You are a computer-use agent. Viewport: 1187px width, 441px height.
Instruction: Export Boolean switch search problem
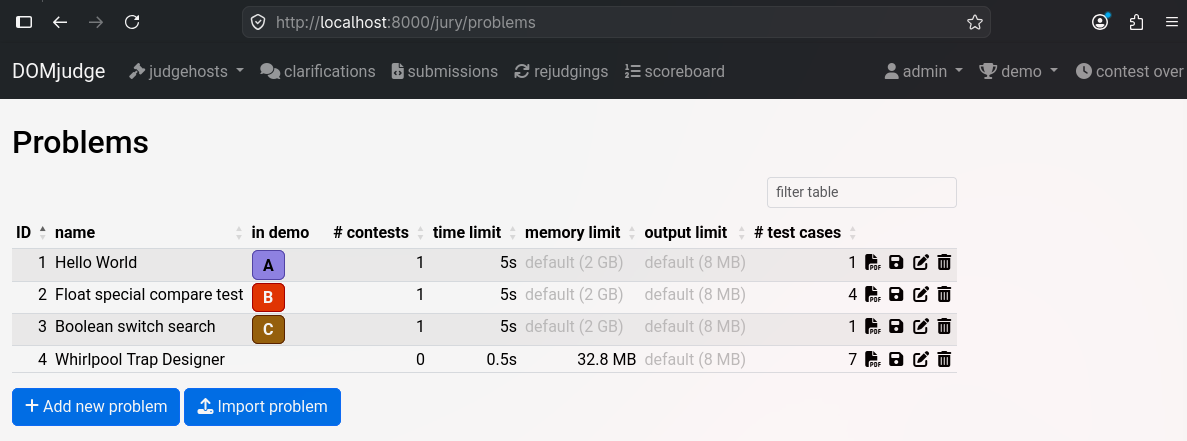tap(896, 327)
